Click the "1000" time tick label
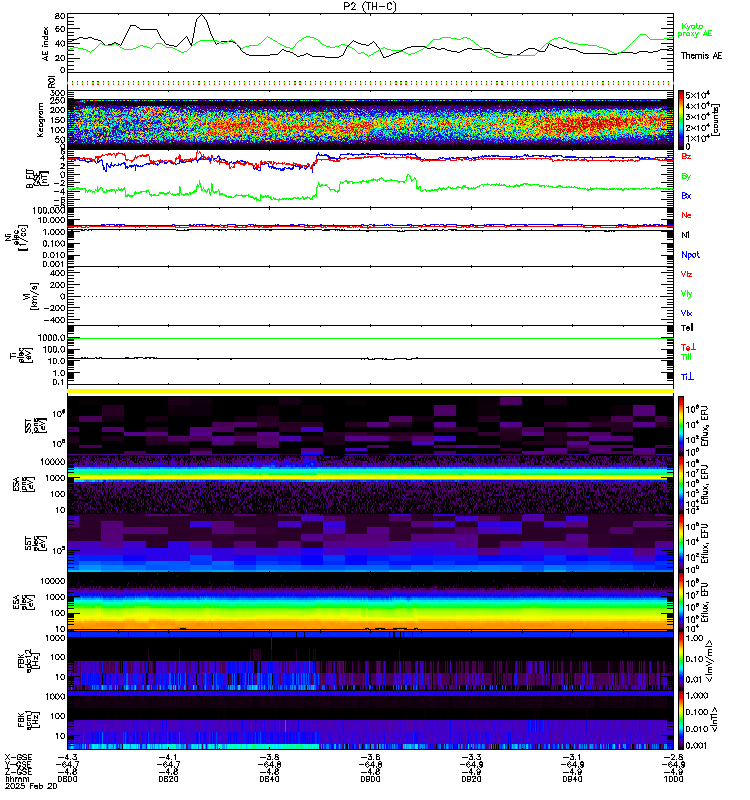The image size is (750, 800). [673, 779]
